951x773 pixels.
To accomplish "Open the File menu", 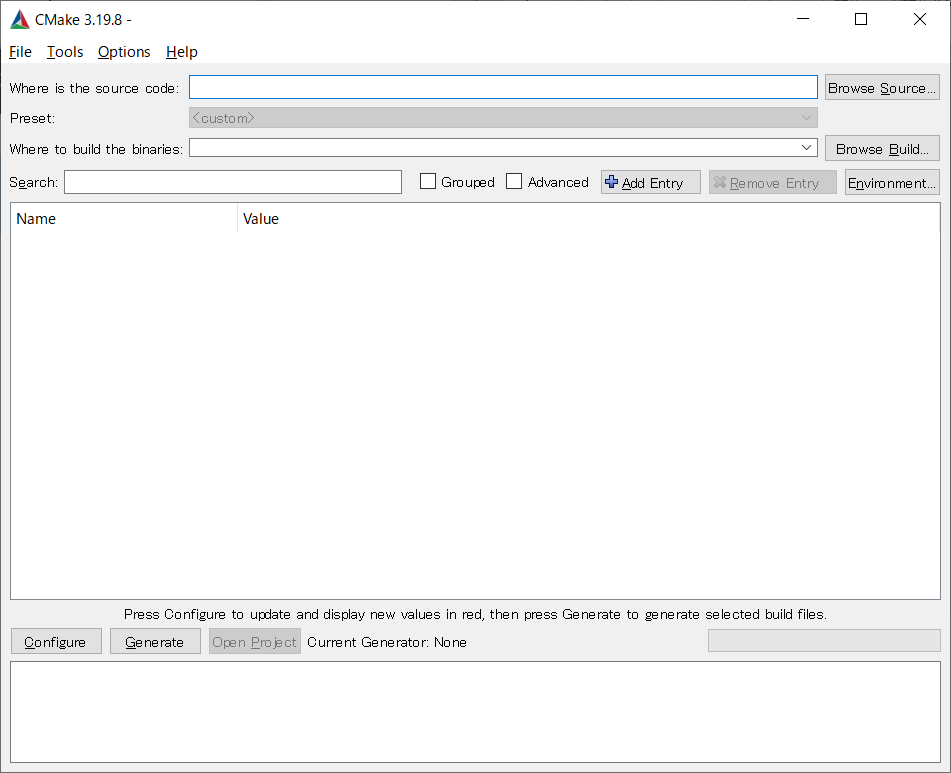I will point(20,52).
